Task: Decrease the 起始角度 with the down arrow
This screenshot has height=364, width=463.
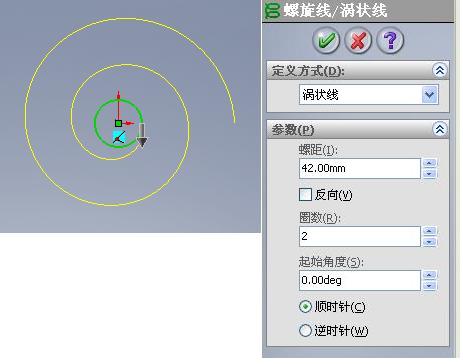Action: [429, 286]
